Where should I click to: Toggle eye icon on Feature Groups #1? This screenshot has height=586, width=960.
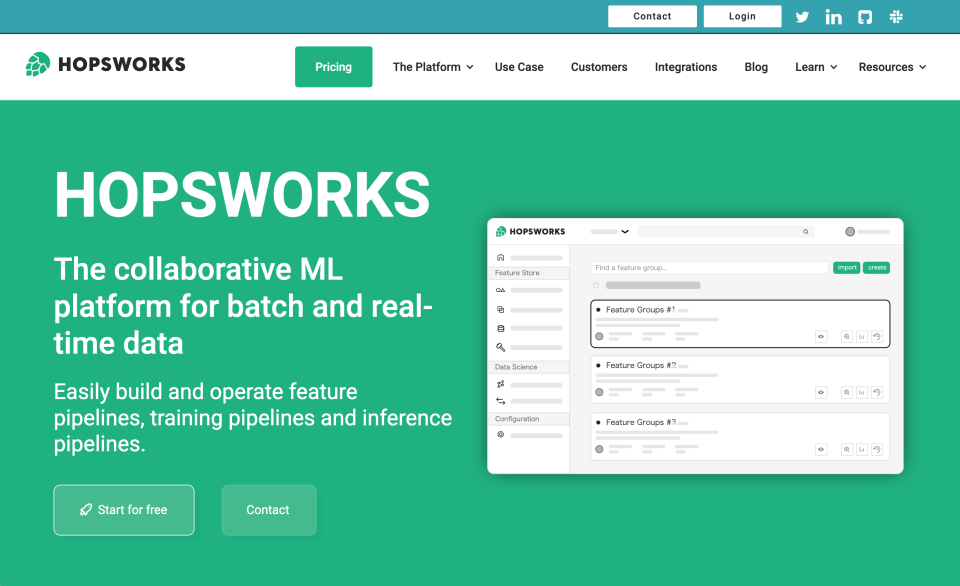coord(821,337)
